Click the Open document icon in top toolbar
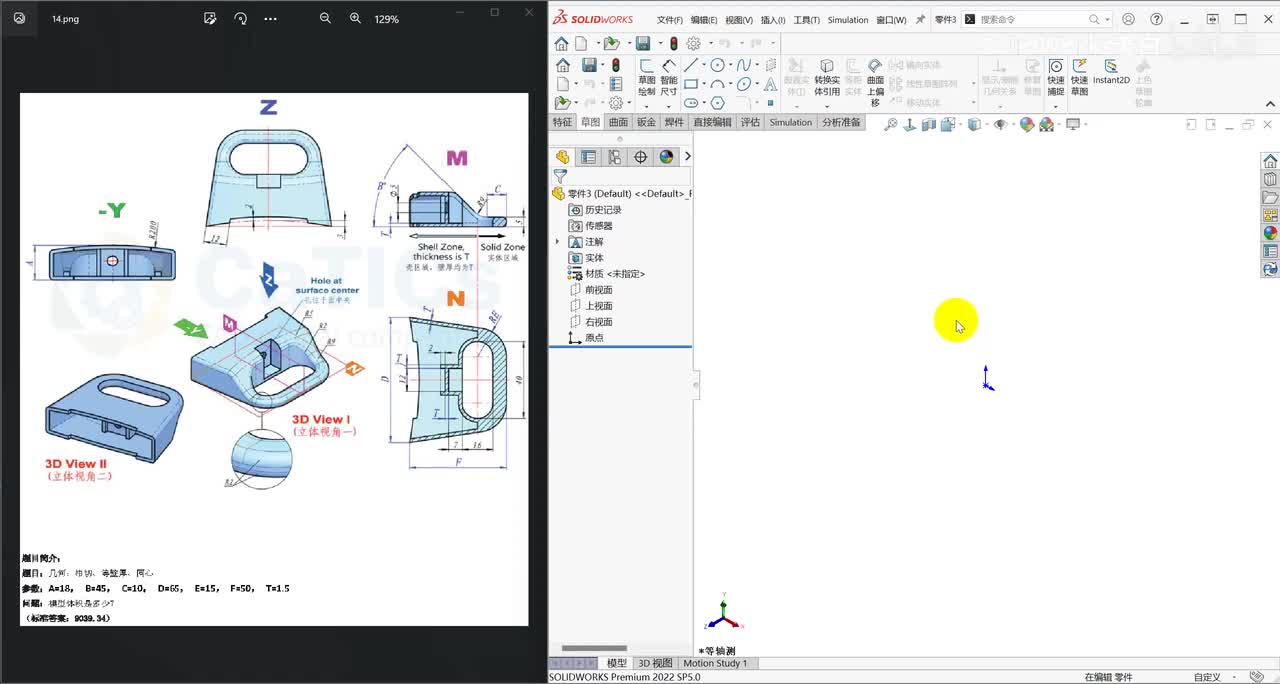The image size is (1280, 684). 611,43
